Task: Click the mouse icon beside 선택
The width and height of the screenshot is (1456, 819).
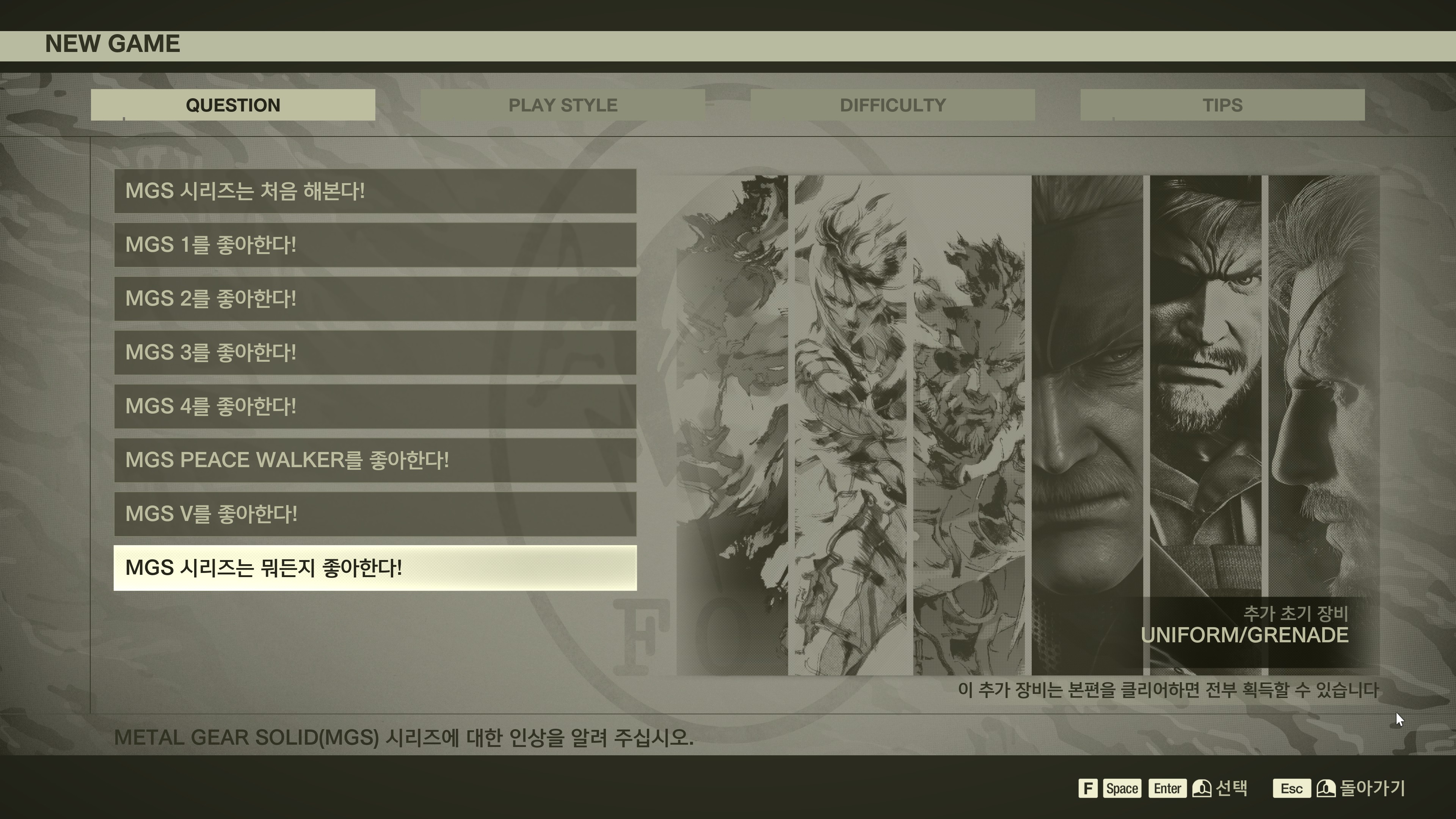Action: 1202,789
